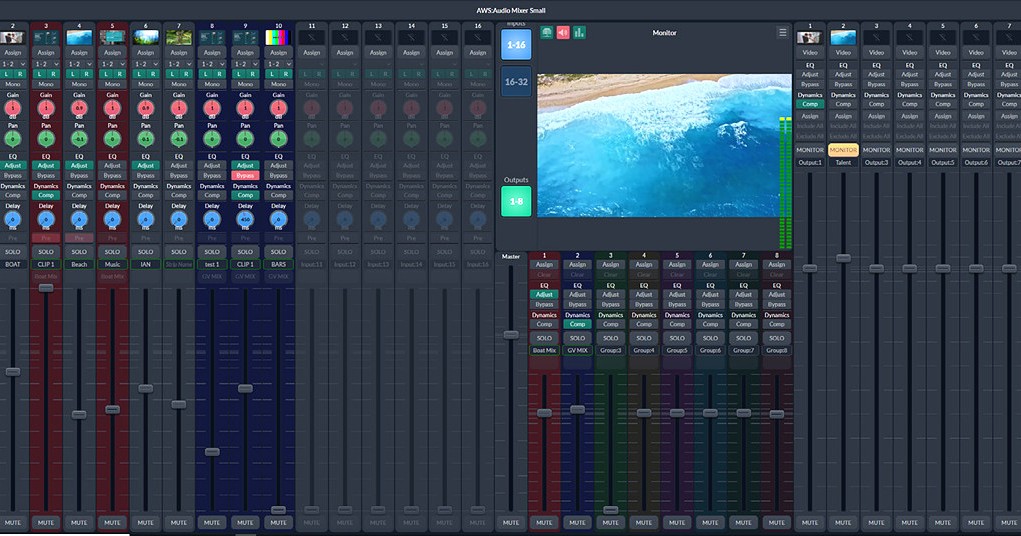Click the Pan knob on input channel 8
The image size is (1021, 536).
tap(212, 139)
